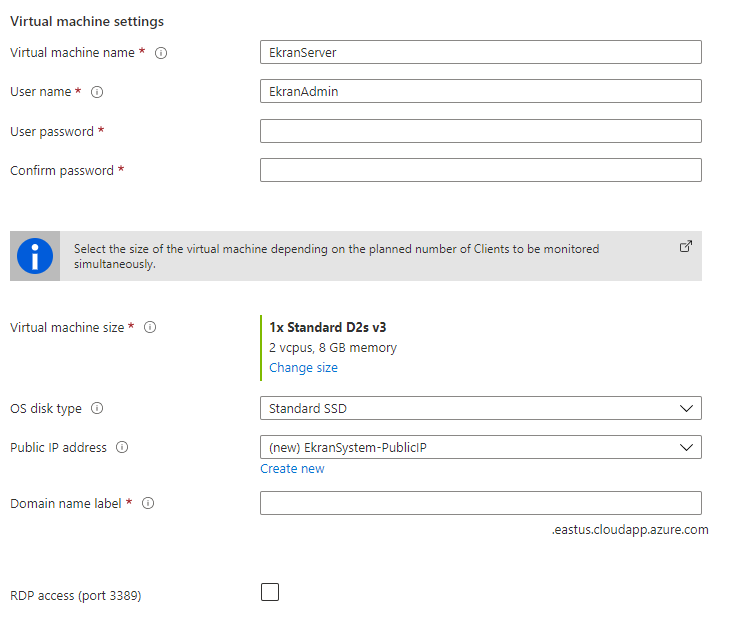Image resolution: width=737 pixels, height=620 pixels.
Task: Click the Create new link
Action: (292, 469)
